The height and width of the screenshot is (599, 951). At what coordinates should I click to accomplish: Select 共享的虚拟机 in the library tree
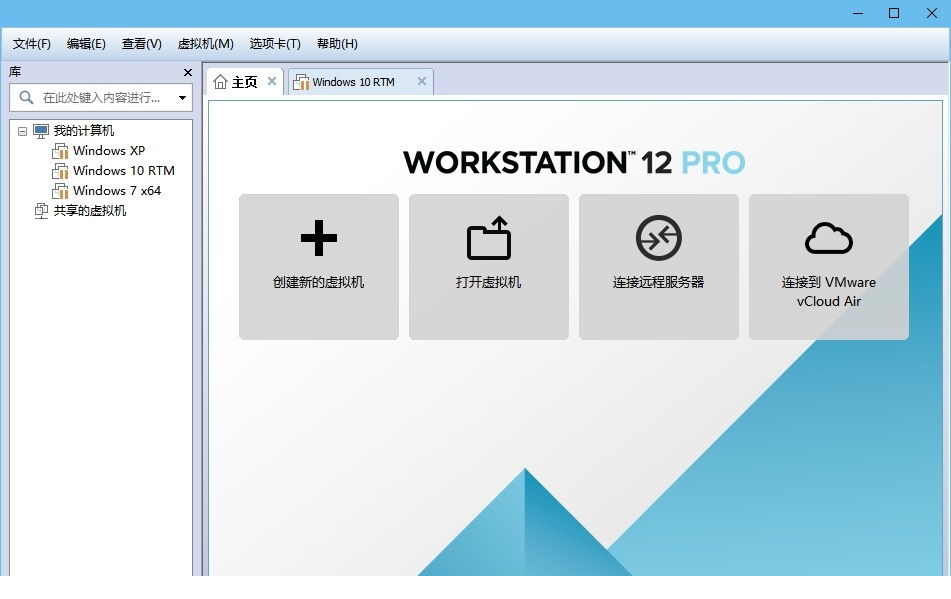(x=90, y=210)
